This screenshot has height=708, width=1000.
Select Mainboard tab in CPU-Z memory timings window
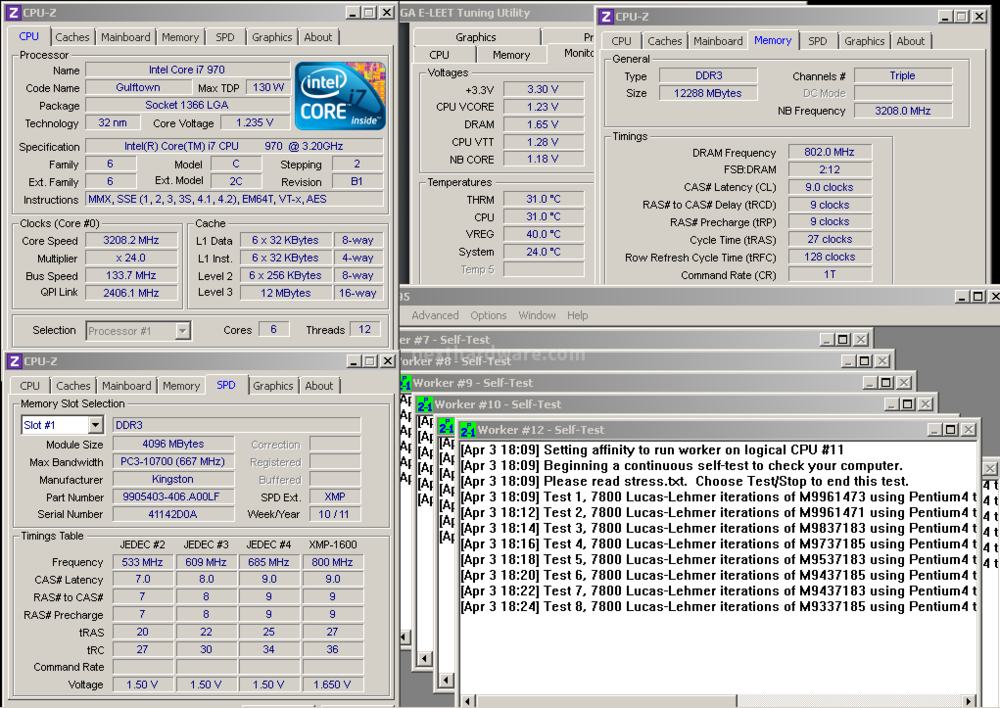pyautogui.click(x=718, y=41)
